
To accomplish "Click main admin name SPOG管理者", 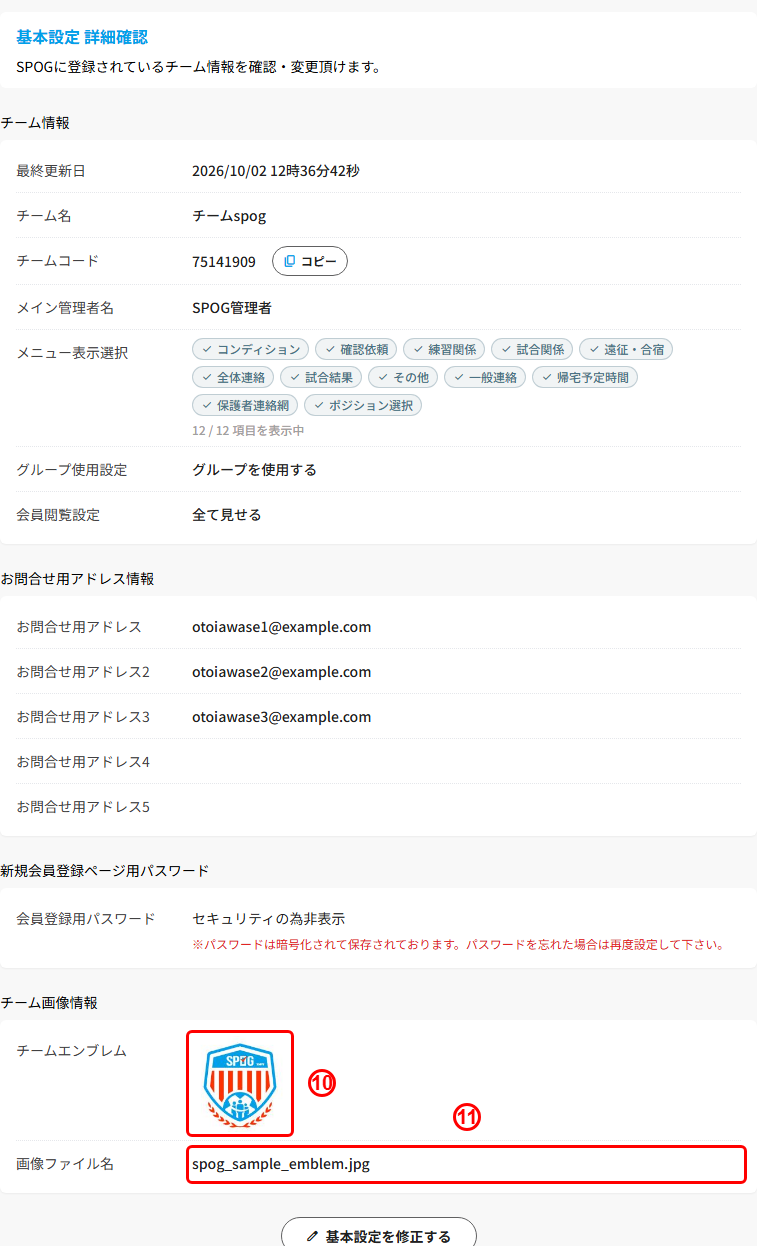I will pos(232,308).
